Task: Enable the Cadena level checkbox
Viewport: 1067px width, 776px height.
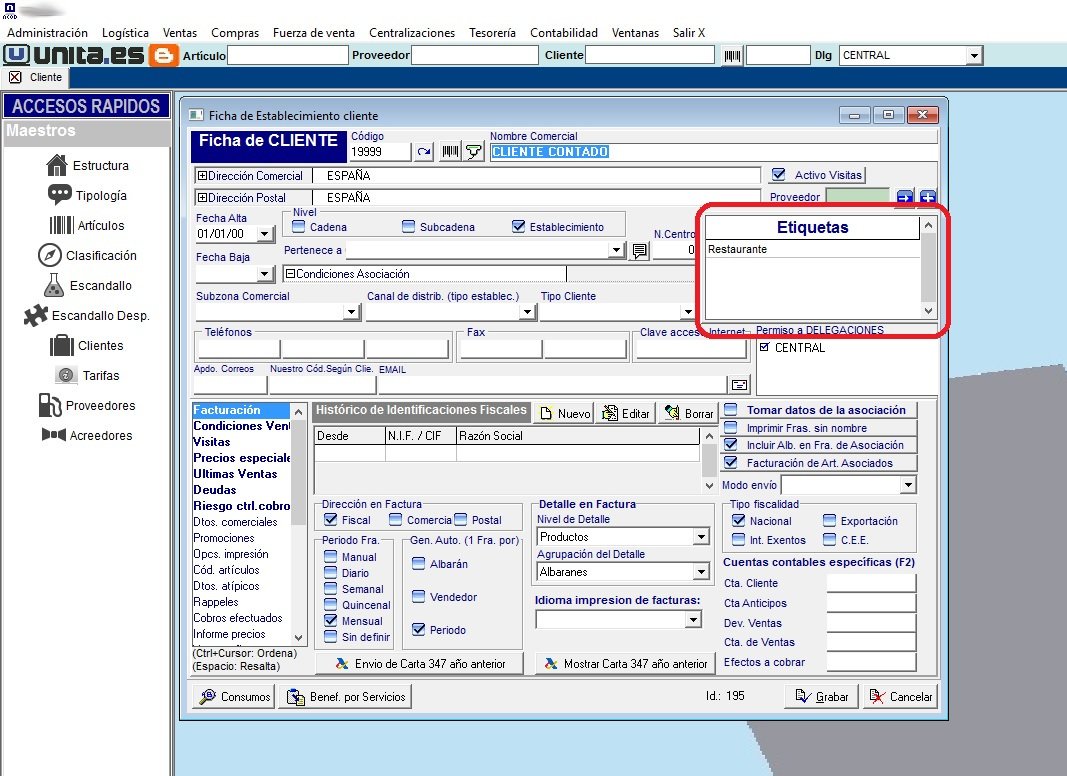Action: (x=299, y=227)
